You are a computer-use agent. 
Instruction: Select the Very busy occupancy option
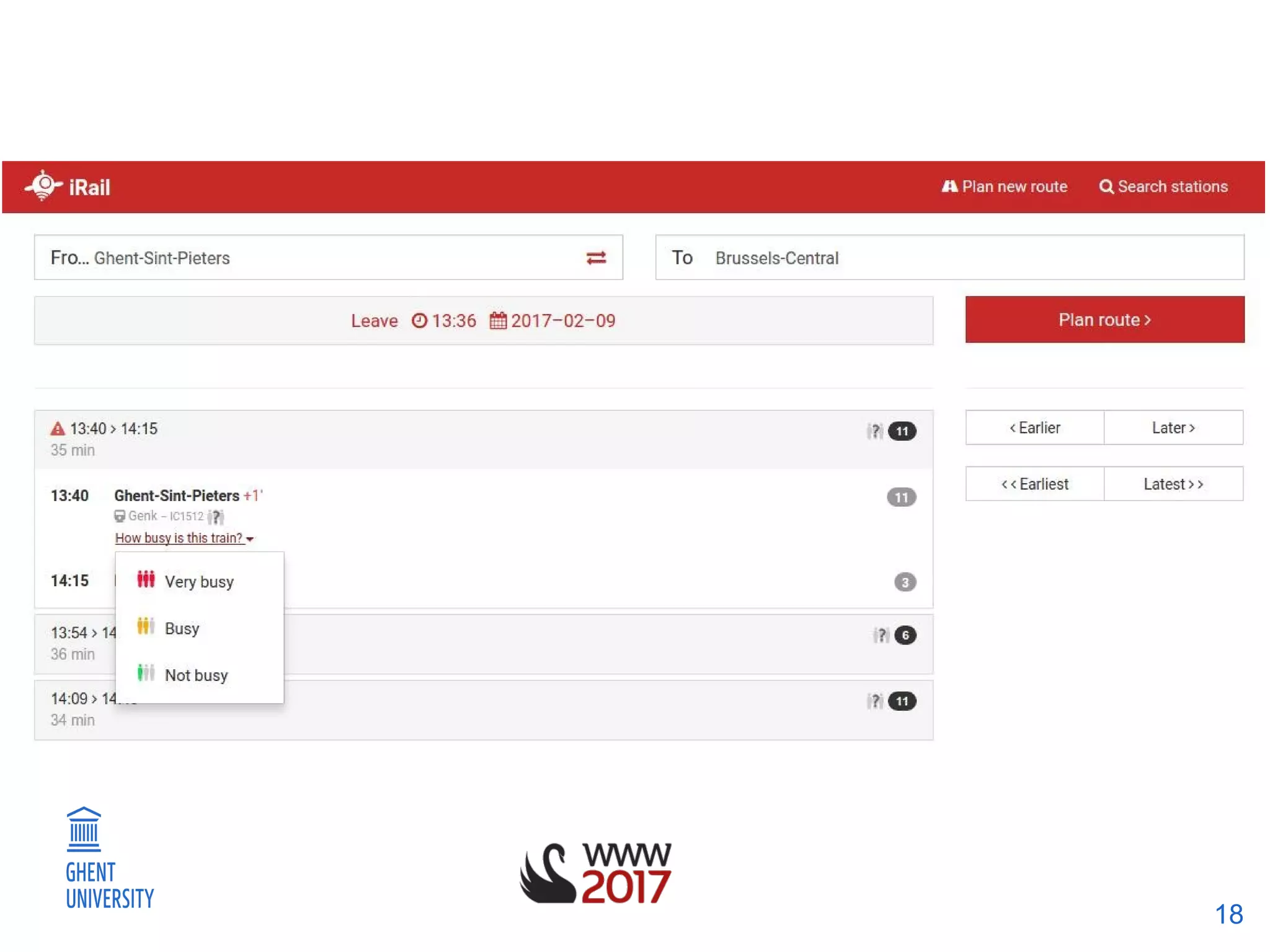(x=198, y=582)
